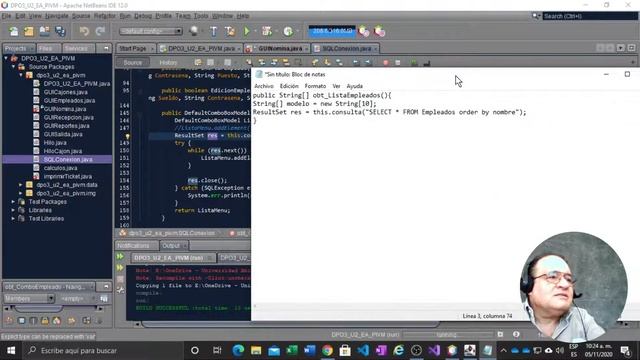Open Windows Start menu
Image resolution: width=640 pixels, height=360 pixels.
tap(11, 351)
